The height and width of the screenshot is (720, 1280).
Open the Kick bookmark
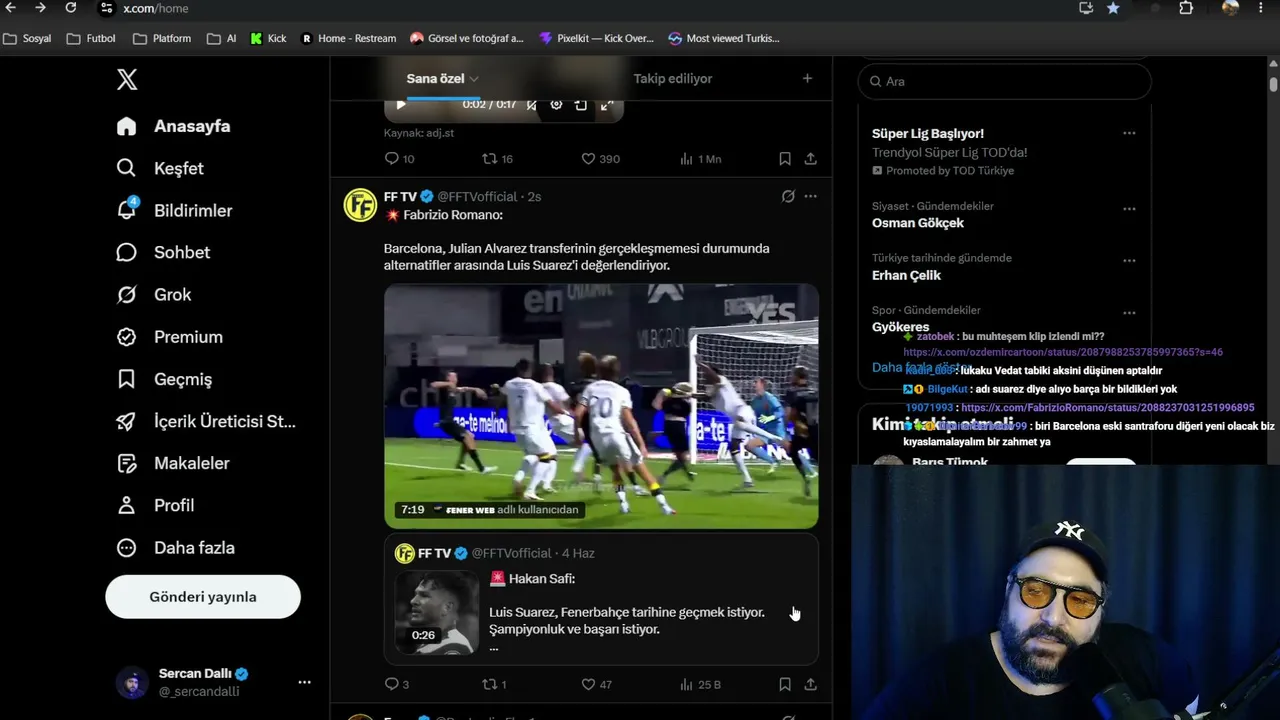point(268,38)
